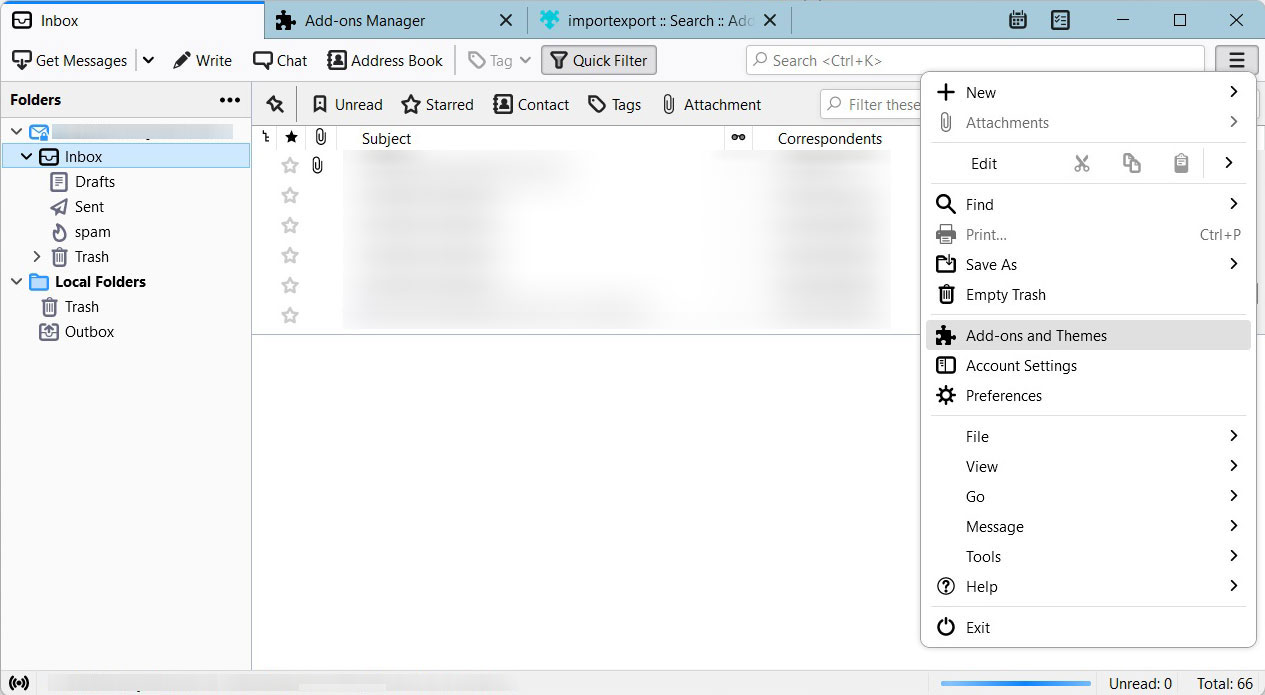Screen dimensions: 1265x695
Task: Open the View submenu
Action: pyautogui.click(x=1088, y=466)
